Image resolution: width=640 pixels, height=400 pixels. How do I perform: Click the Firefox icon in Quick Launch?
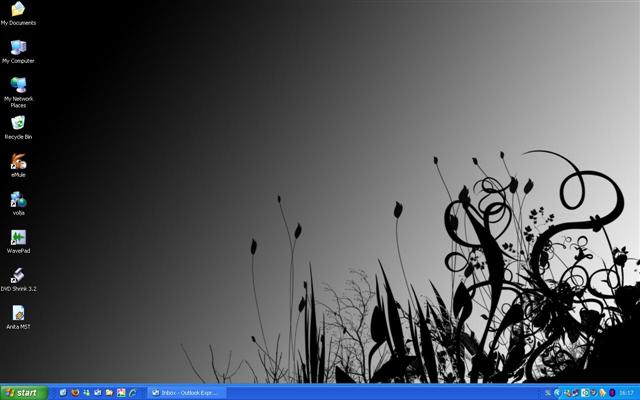click(76, 393)
